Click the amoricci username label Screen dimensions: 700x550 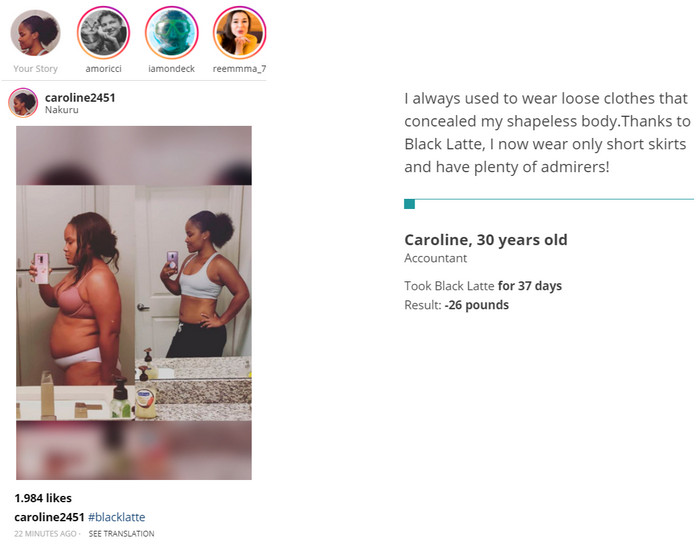[x=102, y=69]
